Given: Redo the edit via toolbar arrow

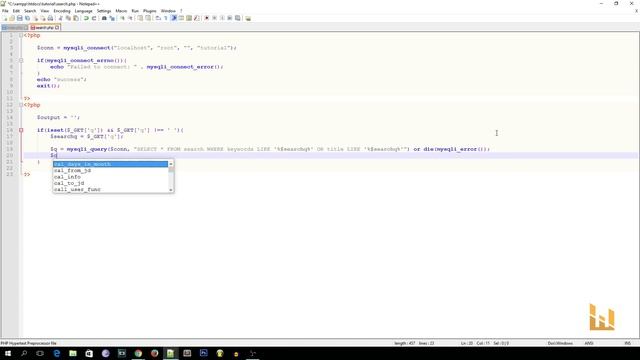Looking at the screenshot, I should click(94, 18).
